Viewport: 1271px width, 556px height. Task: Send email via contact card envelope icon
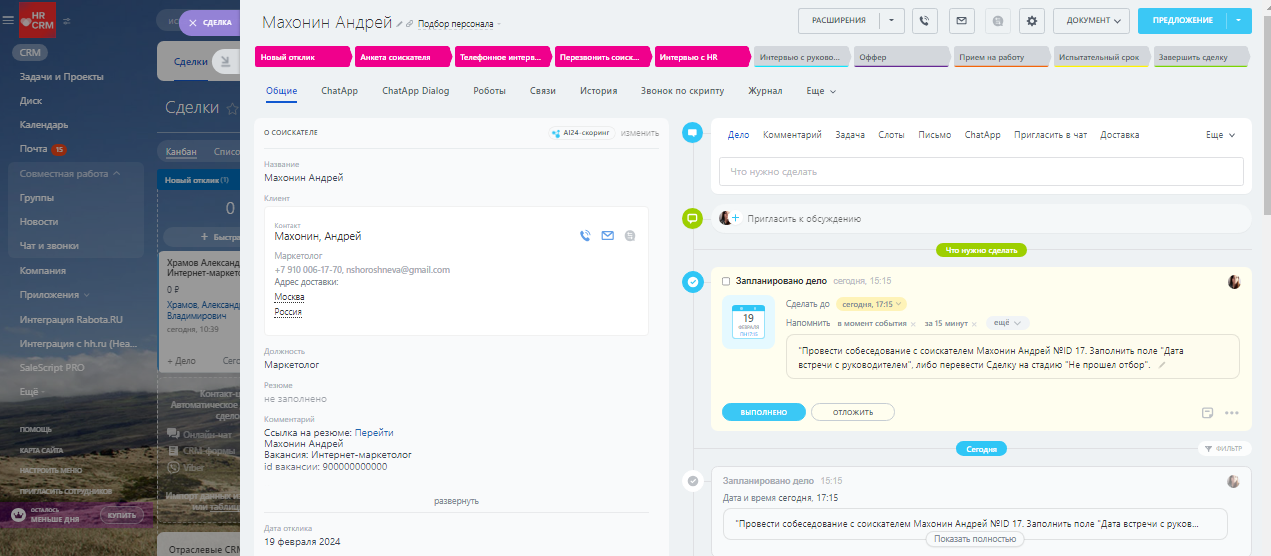pyautogui.click(x=607, y=236)
